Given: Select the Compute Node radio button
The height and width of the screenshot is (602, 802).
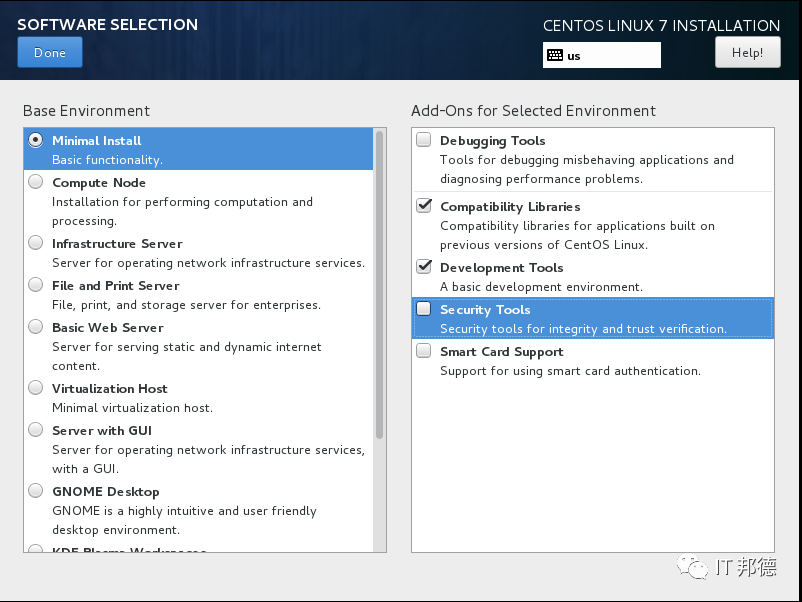Looking at the screenshot, I should (36, 182).
